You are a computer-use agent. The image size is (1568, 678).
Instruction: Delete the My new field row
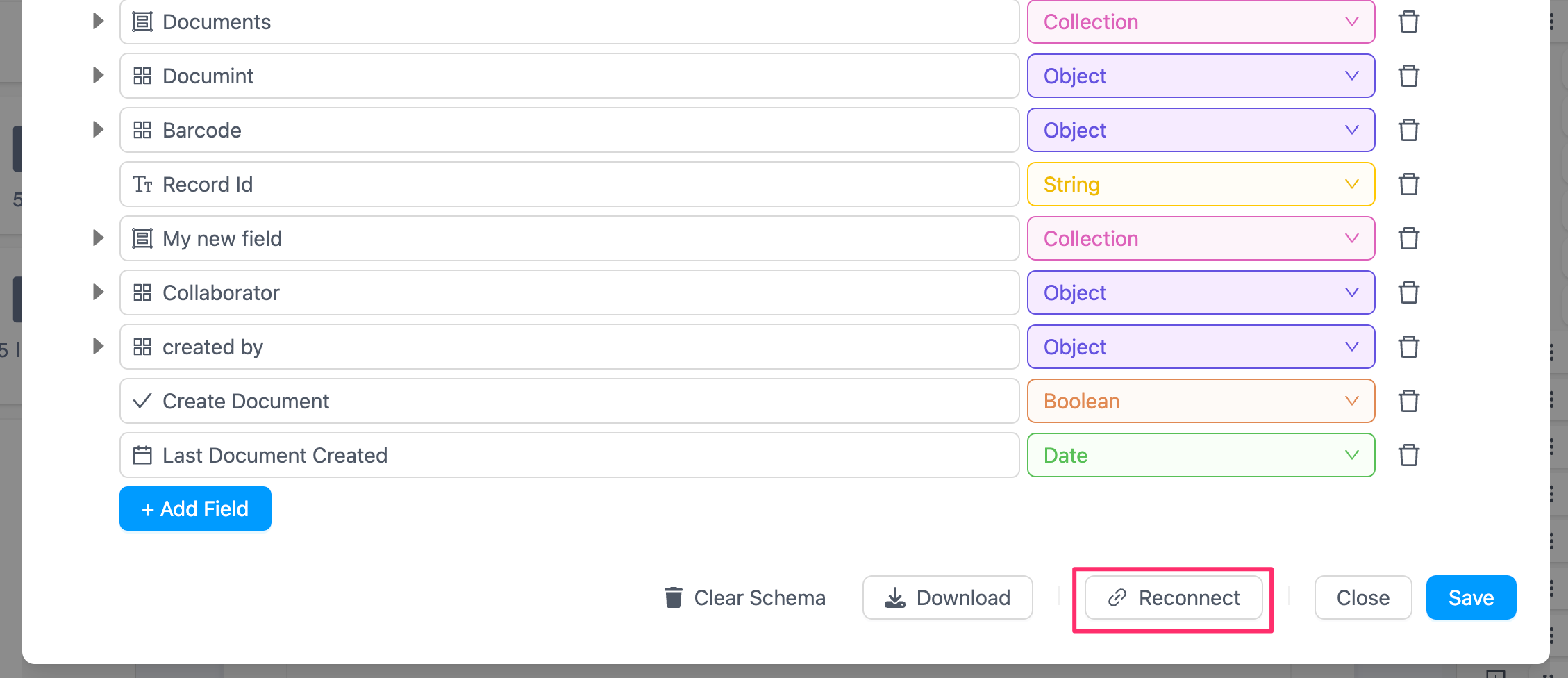(x=1408, y=238)
